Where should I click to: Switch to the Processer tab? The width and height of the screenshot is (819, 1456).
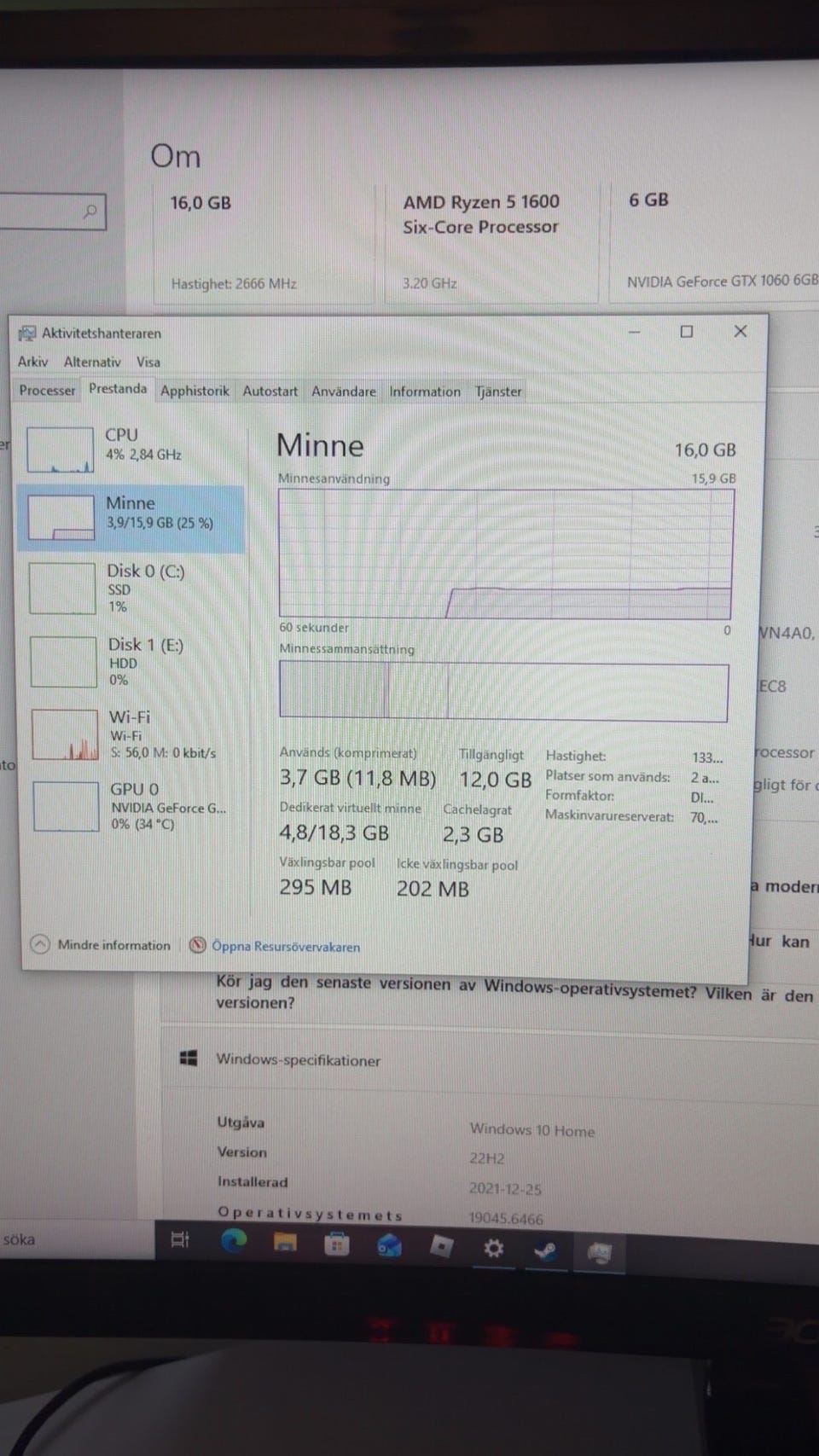pos(47,390)
